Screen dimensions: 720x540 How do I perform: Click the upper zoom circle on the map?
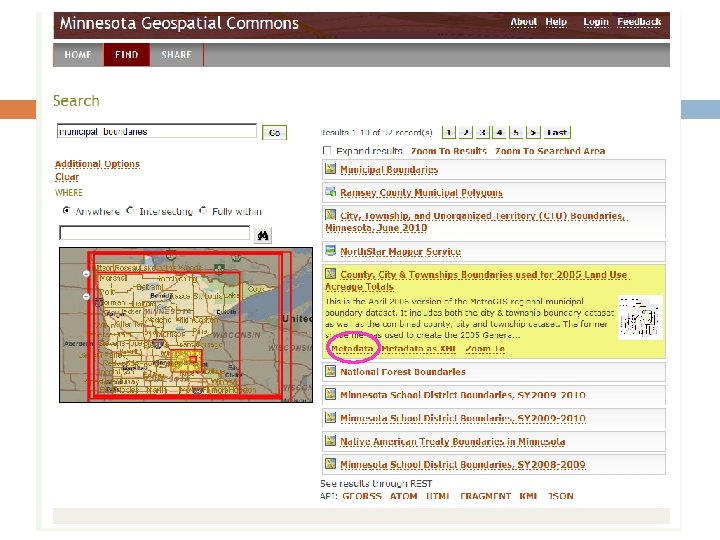(x=86, y=273)
